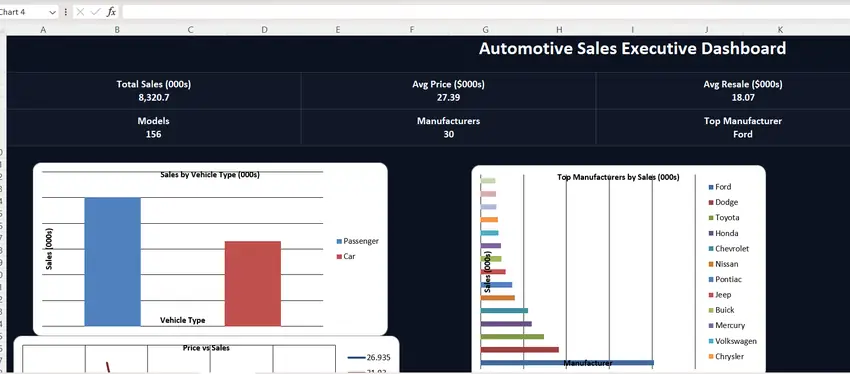Click into the formula bar input area
The image size is (850, 374).
tap(486, 12)
